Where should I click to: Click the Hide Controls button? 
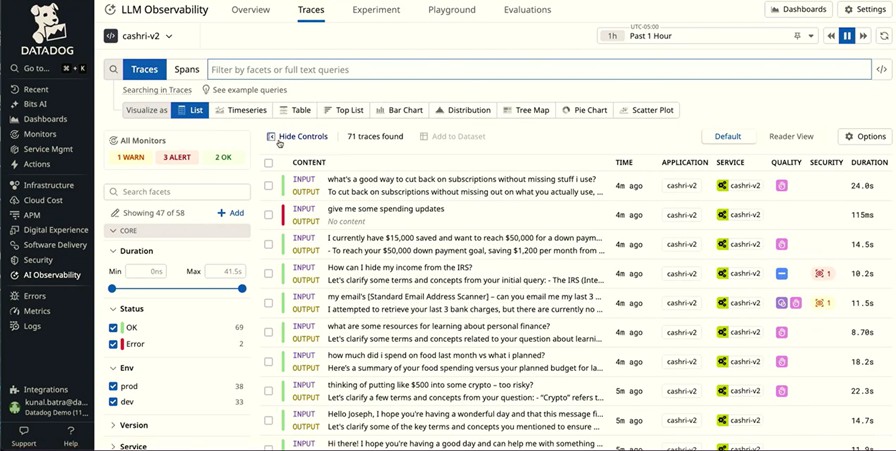(297, 137)
